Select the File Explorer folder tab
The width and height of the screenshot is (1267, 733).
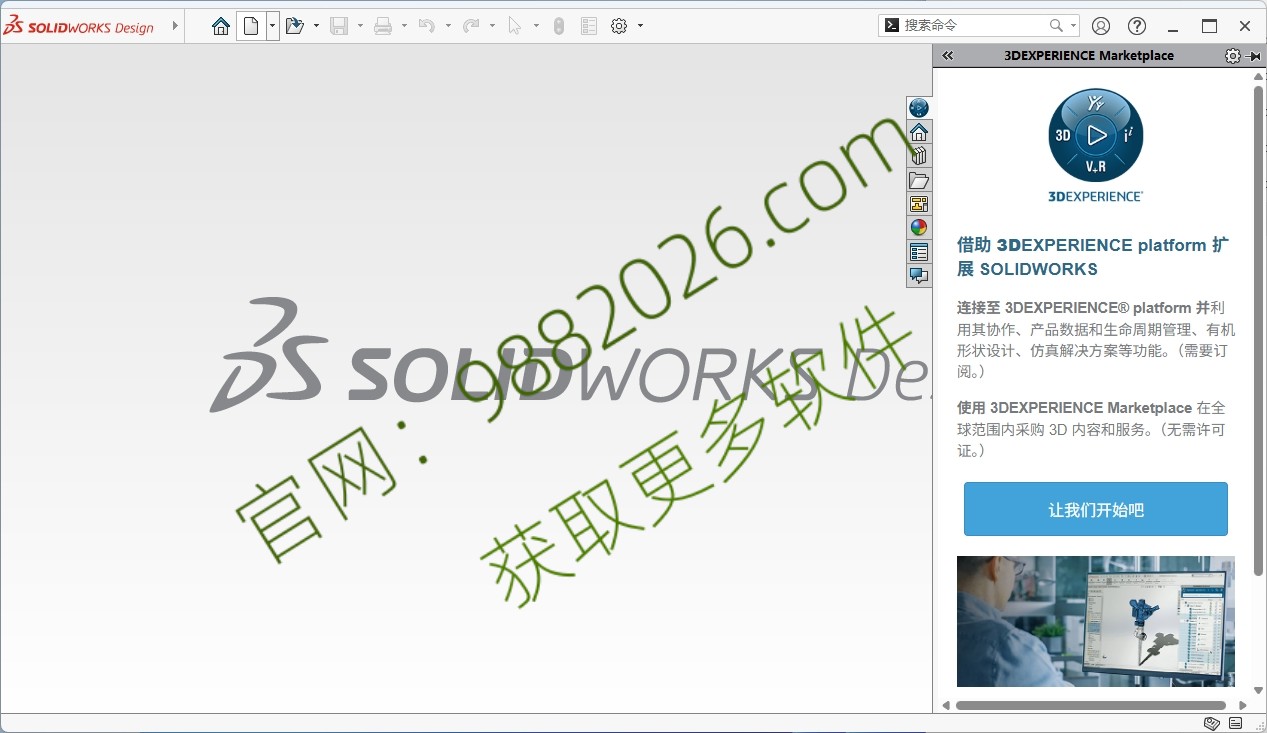pyautogui.click(x=919, y=180)
